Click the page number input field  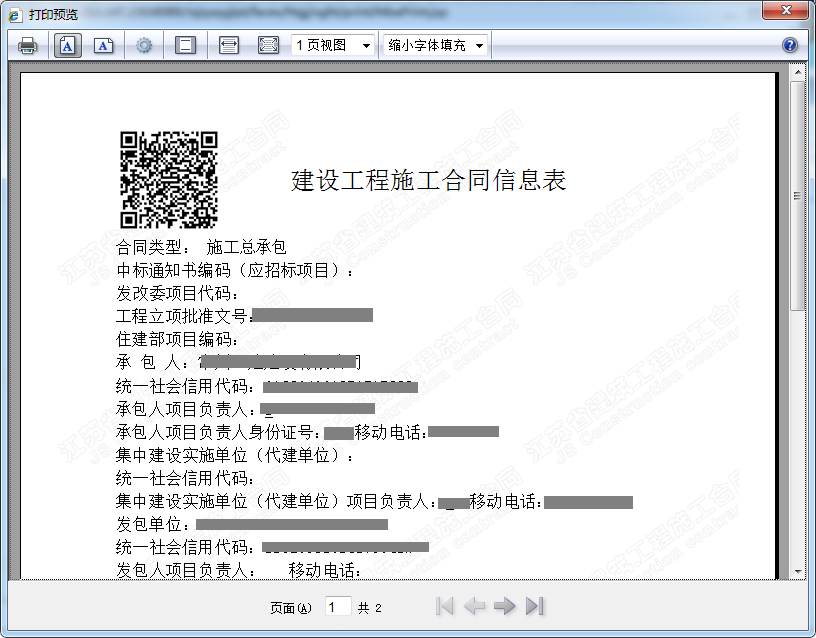(x=338, y=606)
